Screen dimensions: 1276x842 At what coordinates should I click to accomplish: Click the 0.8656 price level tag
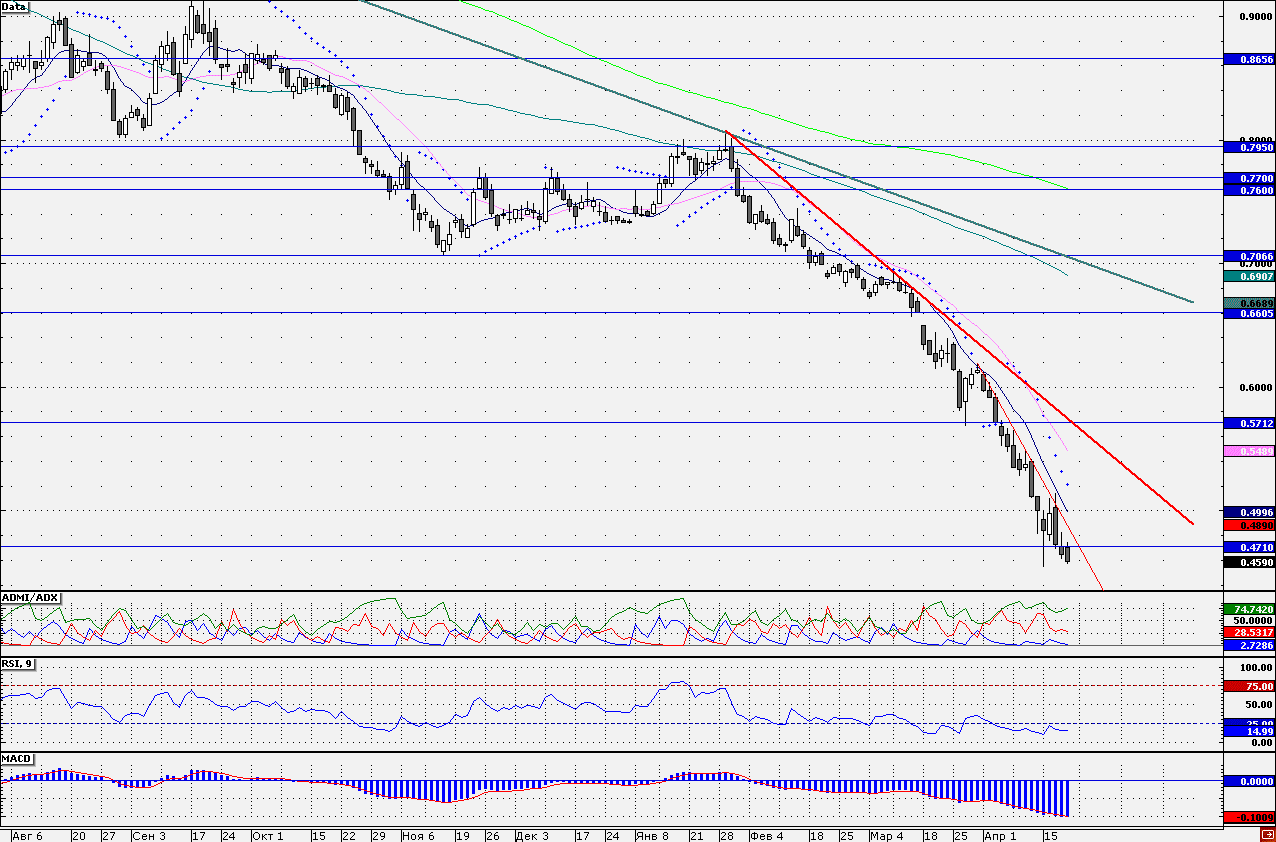click(x=1249, y=60)
